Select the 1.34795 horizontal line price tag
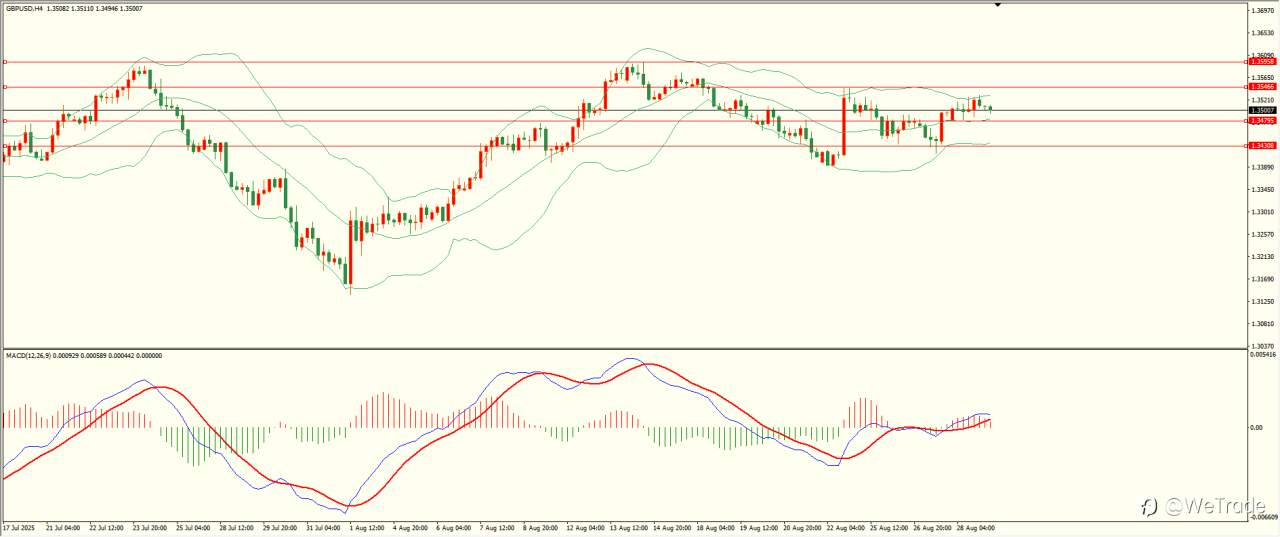The width and height of the screenshot is (1280, 537). tap(1262, 121)
